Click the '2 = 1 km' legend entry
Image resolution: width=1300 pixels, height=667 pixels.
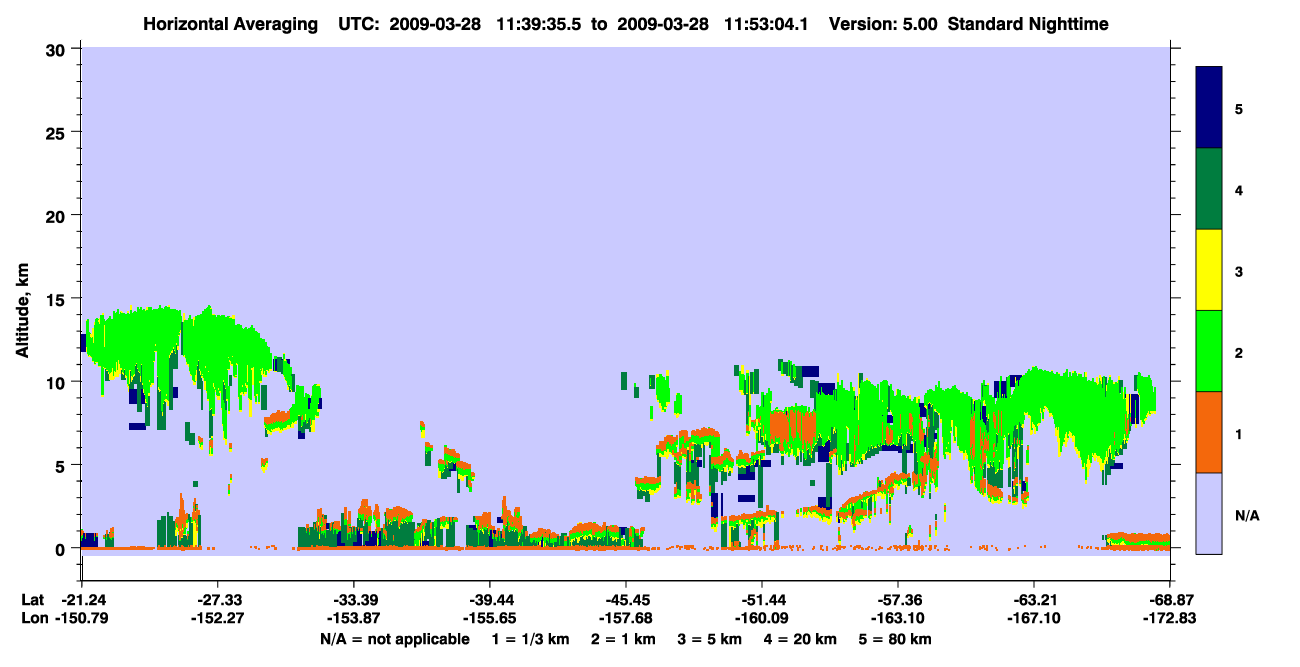coord(624,639)
